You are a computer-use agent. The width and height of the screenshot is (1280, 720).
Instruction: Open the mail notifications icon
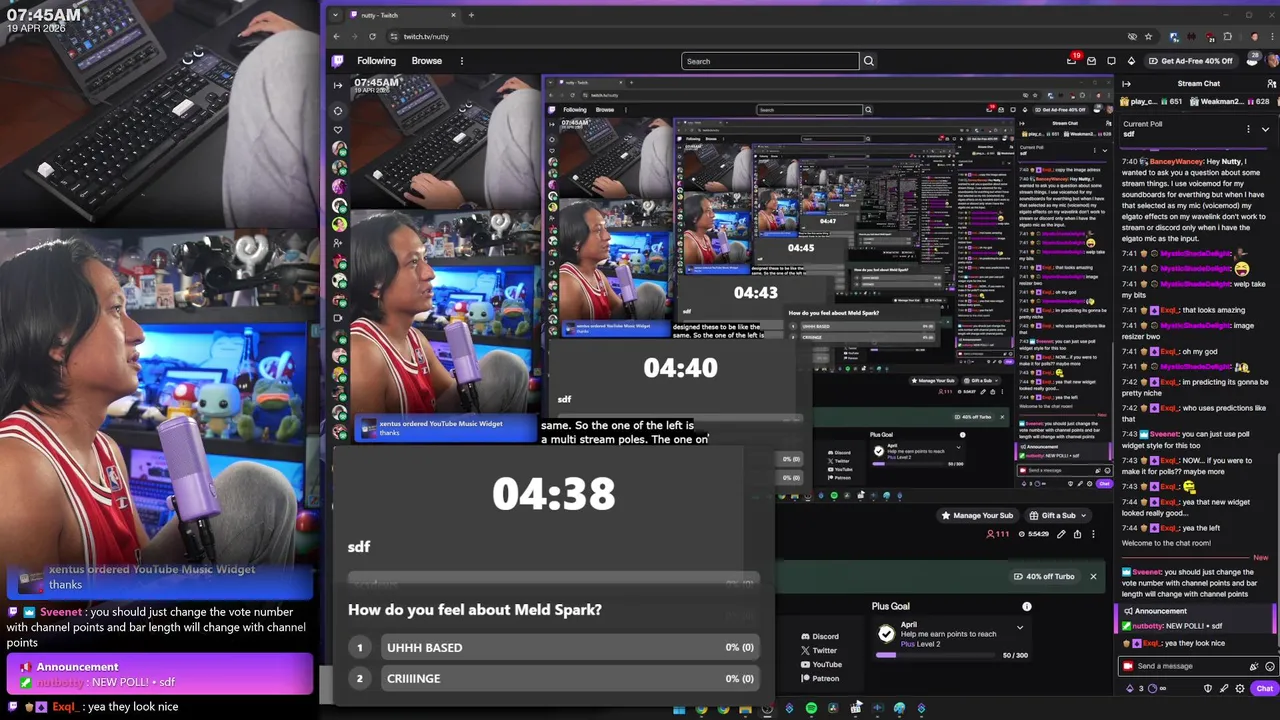coord(1091,61)
